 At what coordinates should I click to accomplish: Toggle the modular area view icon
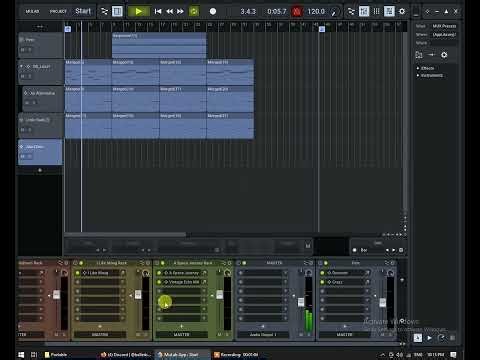click(x=389, y=11)
